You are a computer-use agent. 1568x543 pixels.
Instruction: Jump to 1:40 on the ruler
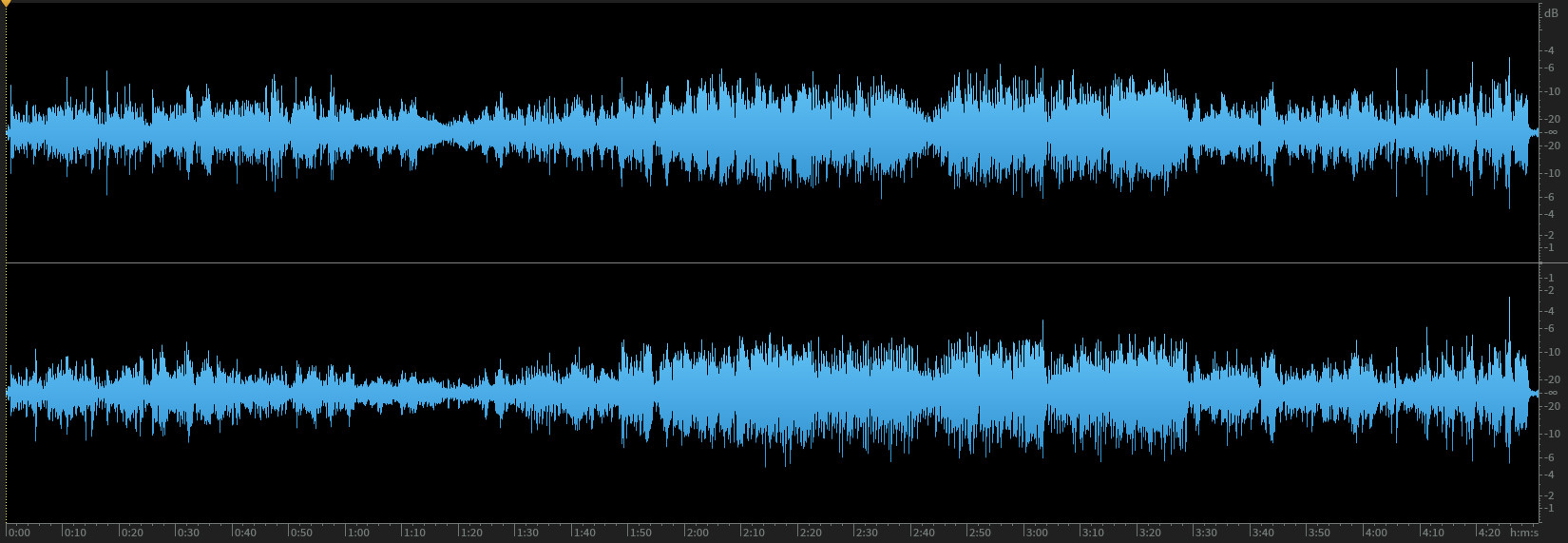584,533
